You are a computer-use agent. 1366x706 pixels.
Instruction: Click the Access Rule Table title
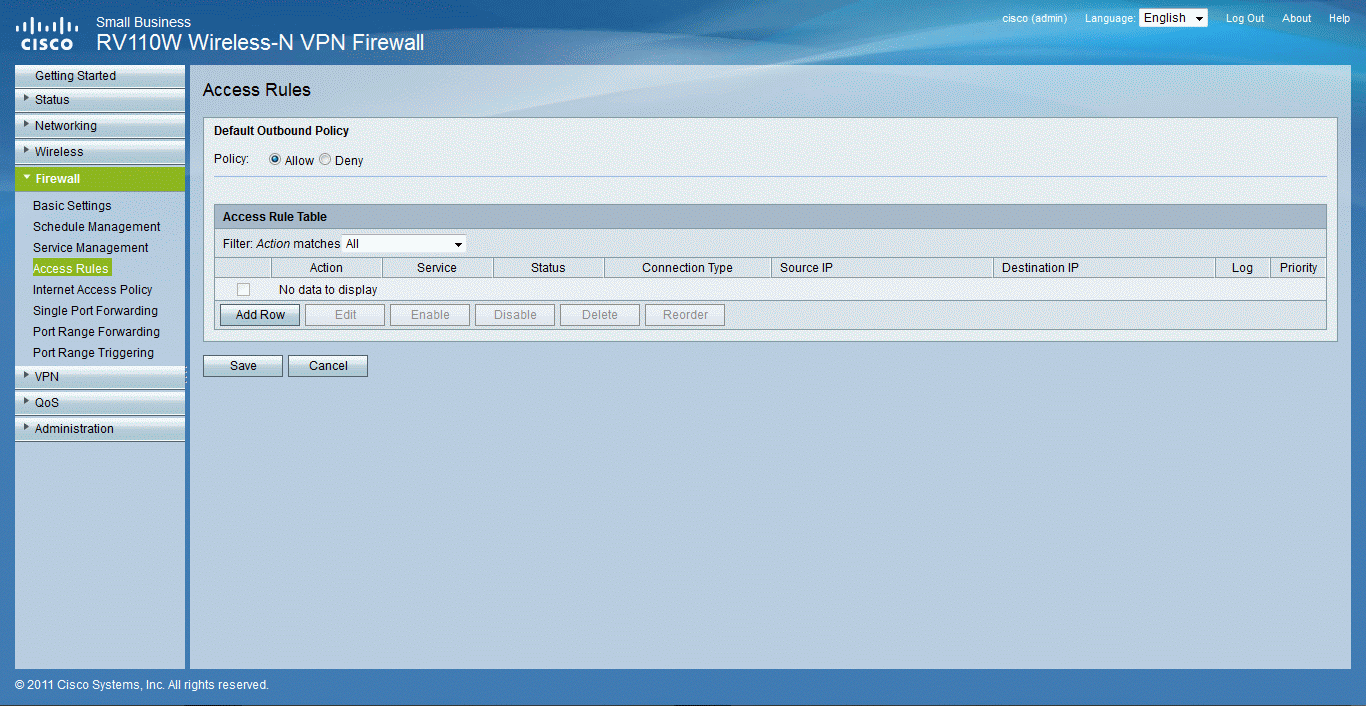(x=275, y=217)
